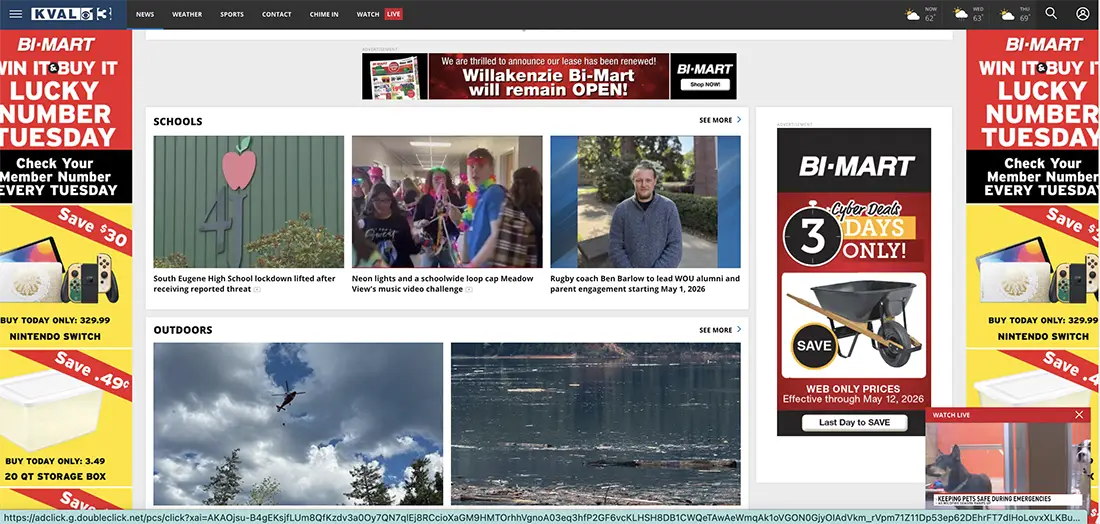The height and width of the screenshot is (524, 1100).
Task: Open the Weather menu item
Action: [187, 14]
